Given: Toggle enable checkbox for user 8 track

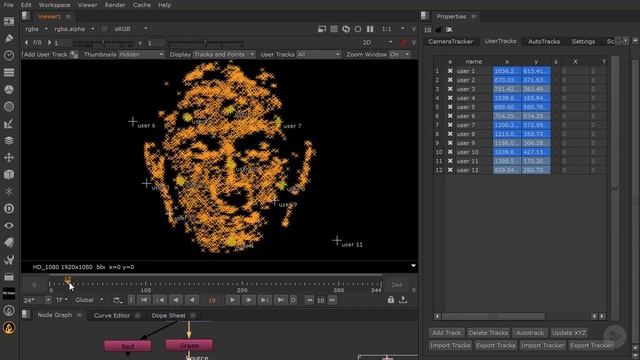Looking at the screenshot, I should point(450,134).
